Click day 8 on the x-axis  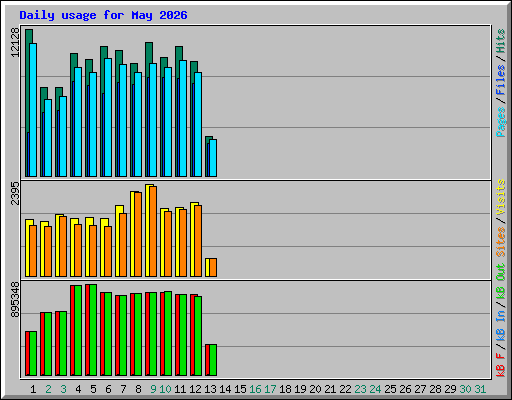138,389
